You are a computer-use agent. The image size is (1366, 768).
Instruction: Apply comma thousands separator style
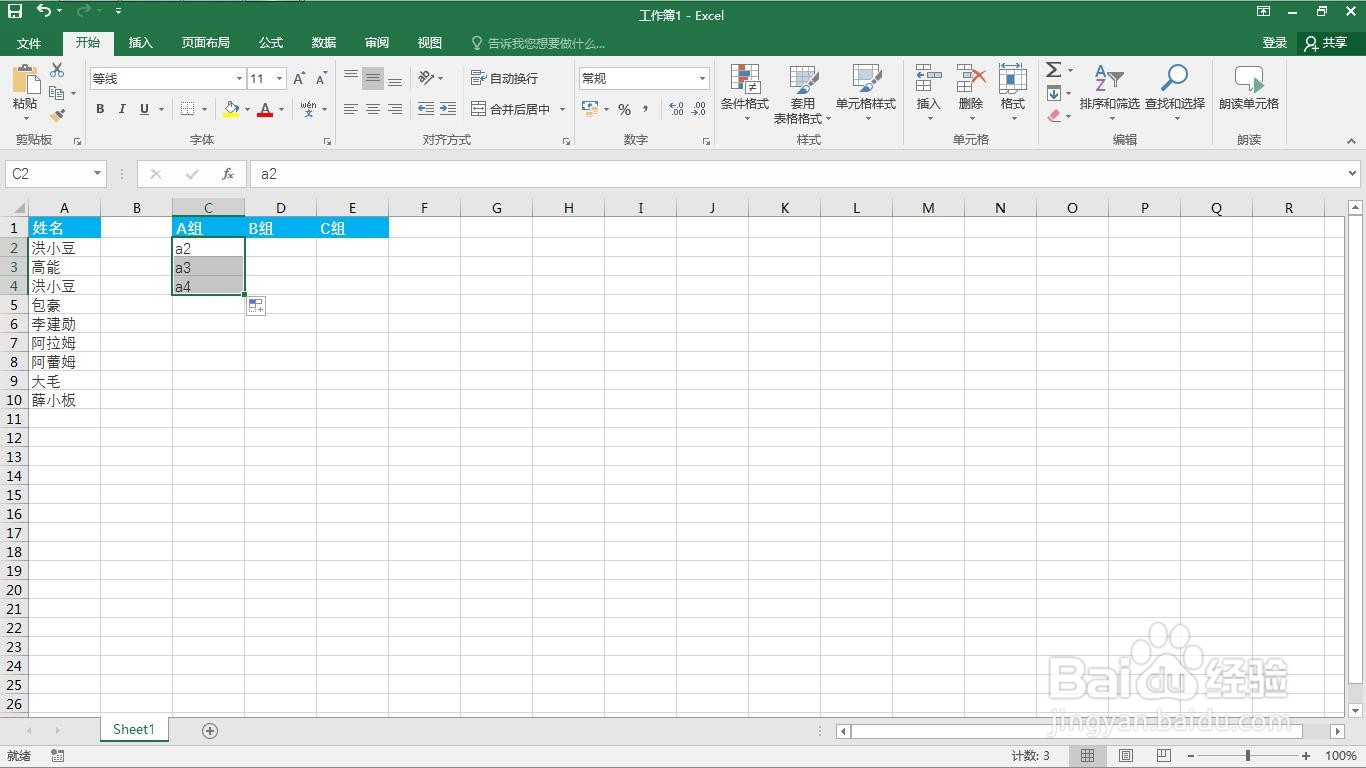tap(646, 109)
